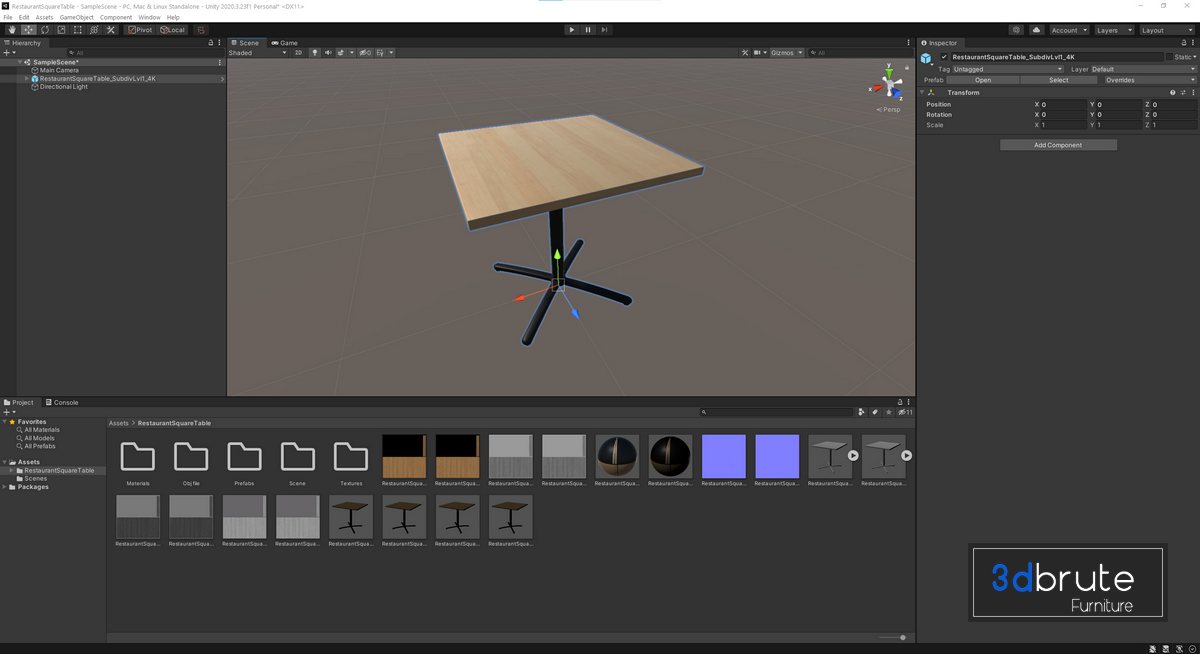Click the Pause button
The width and height of the screenshot is (1200, 654).
point(588,30)
